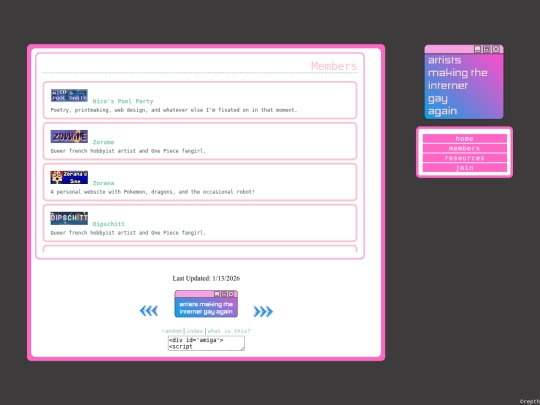Click the index webring link
540x405 pixels.
195,331
